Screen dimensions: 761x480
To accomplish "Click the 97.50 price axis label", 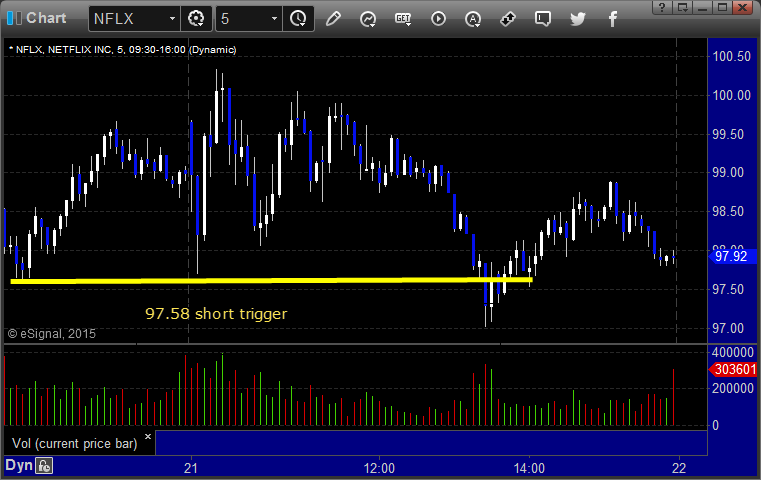I will click(x=728, y=290).
